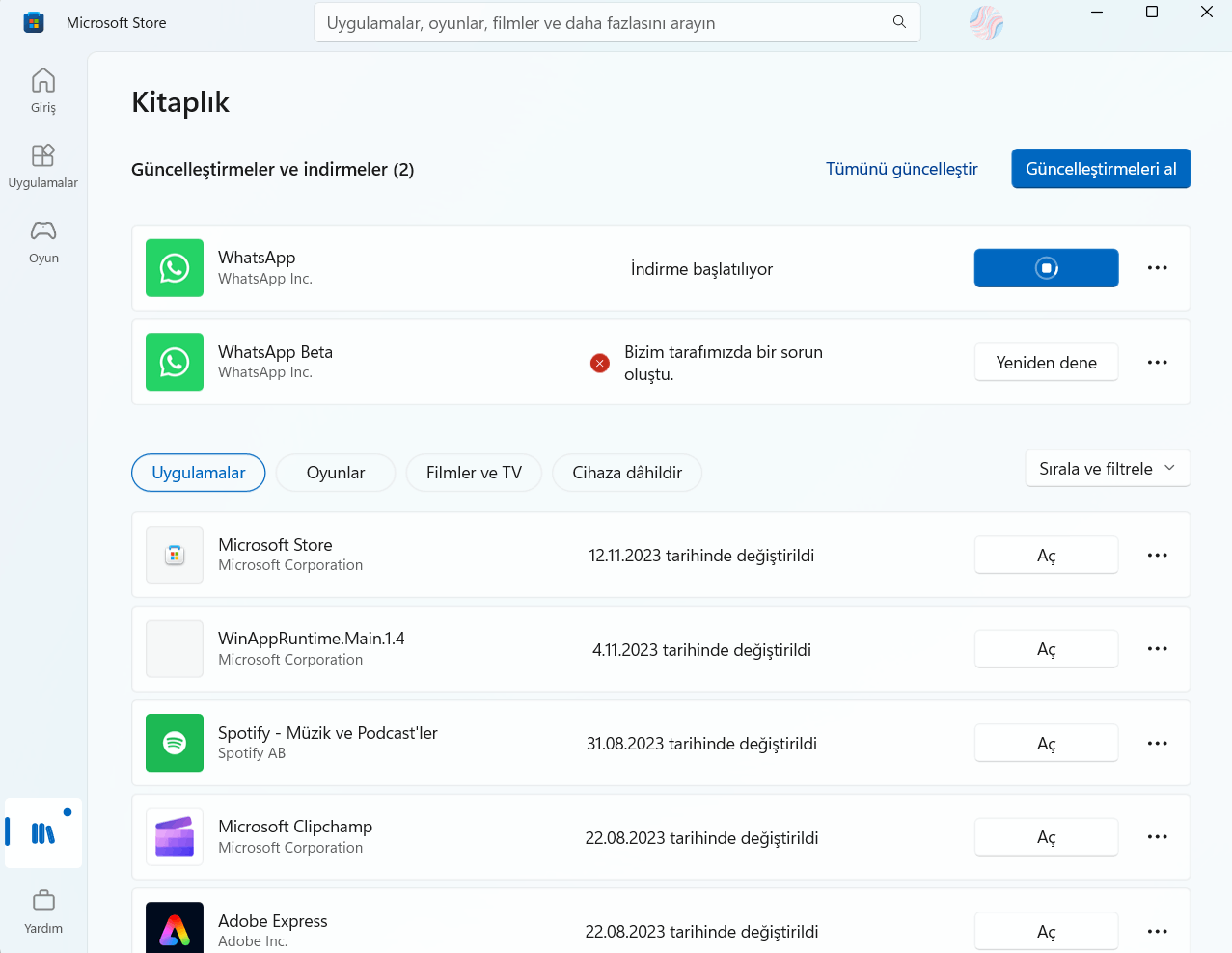The width and height of the screenshot is (1232, 953).
Task: Click 'İndirme başlatılıyor' status text
Action: [701, 269]
